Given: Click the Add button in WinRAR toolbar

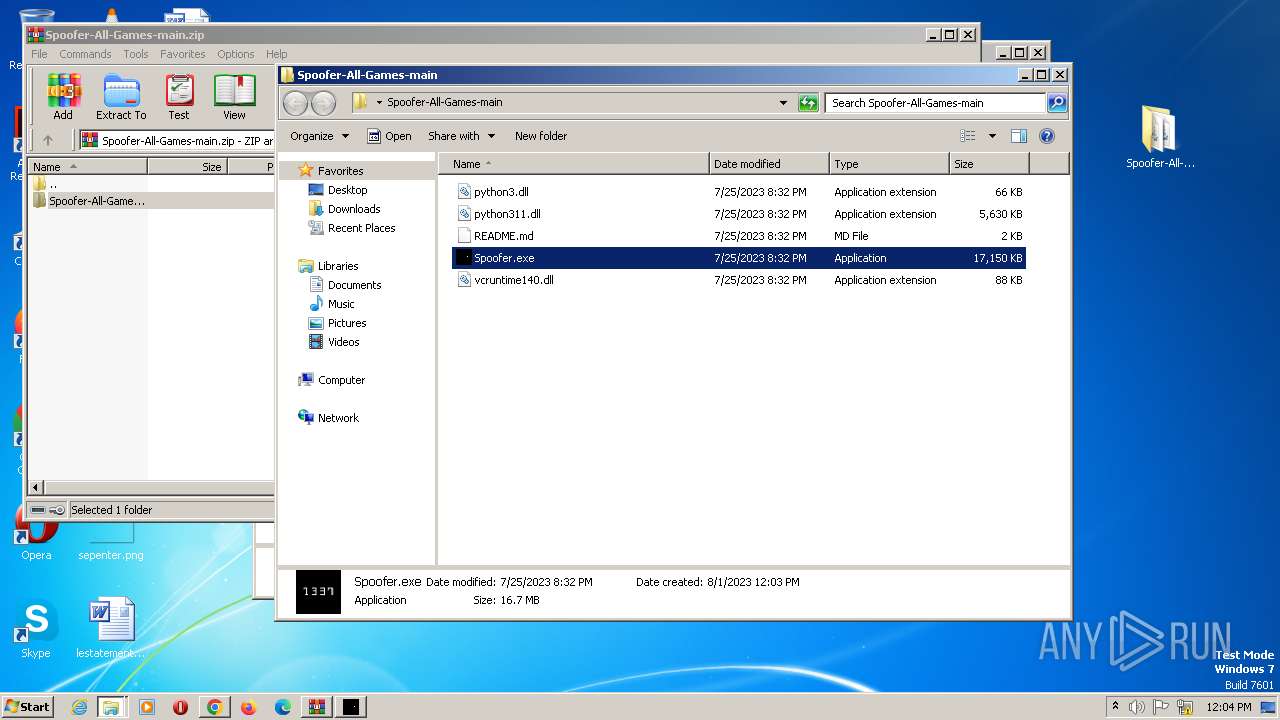Looking at the screenshot, I should click(63, 97).
